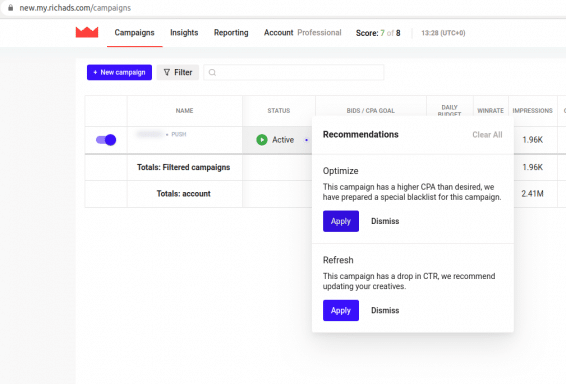The image size is (566, 384).
Task: Click the BIDS / CPA GOAL column header
Action: point(370,110)
